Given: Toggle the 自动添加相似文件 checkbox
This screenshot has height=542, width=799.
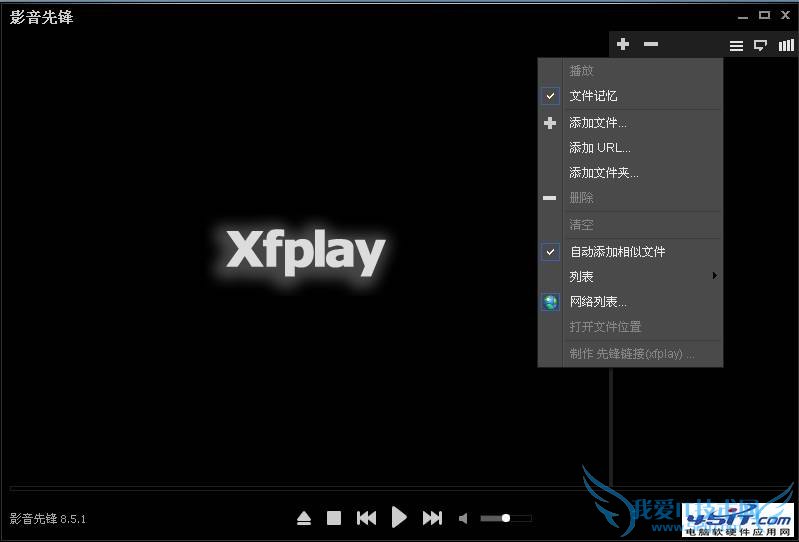Looking at the screenshot, I should (x=550, y=252).
